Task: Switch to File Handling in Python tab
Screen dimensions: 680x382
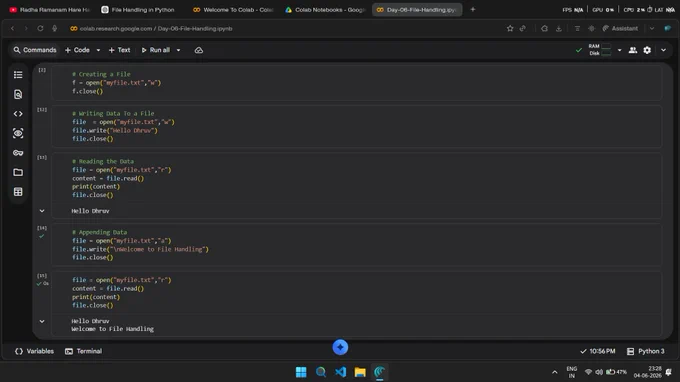Action: coord(139,10)
